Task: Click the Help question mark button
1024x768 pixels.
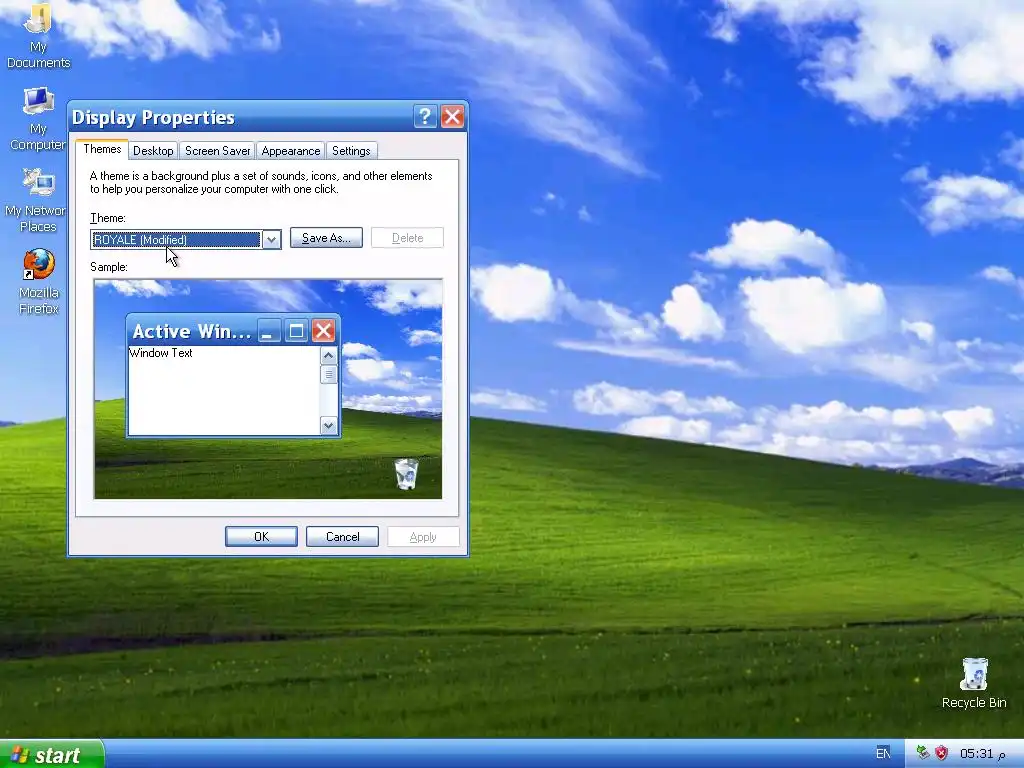Action: [x=425, y=117]
